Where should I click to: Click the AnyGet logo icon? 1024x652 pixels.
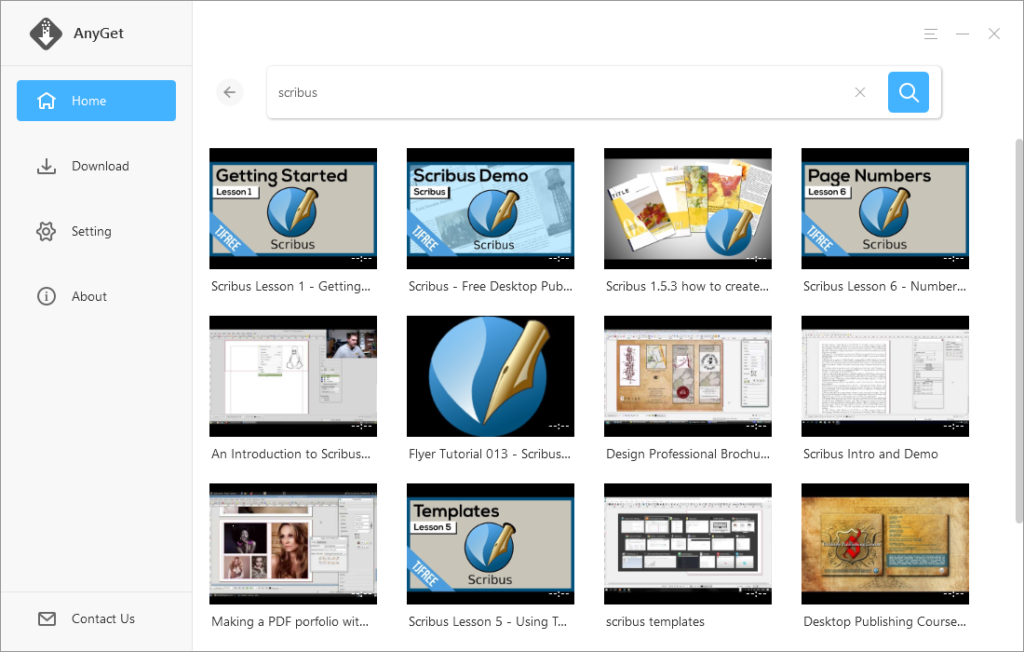click(46, 33)
